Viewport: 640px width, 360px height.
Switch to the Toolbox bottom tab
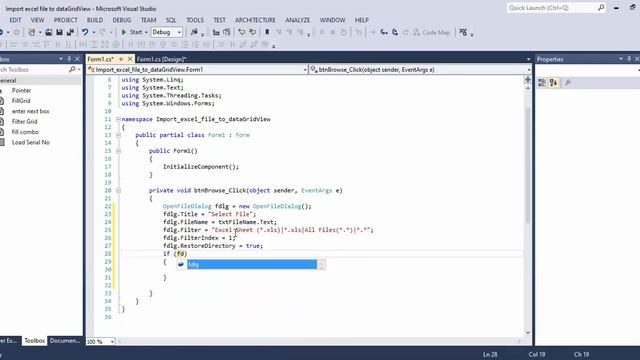(35, 340)
